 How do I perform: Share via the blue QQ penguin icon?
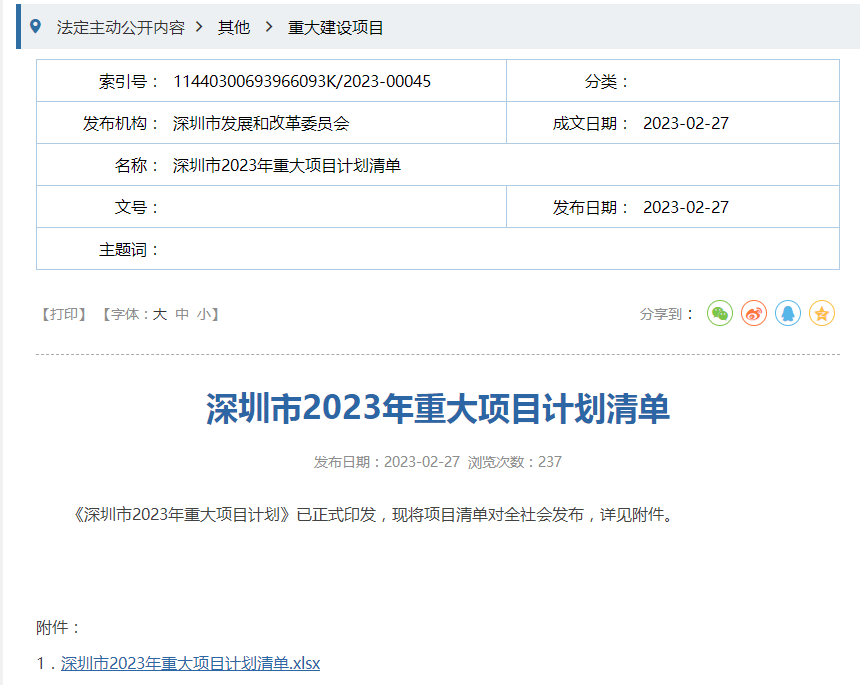(788, 314)
